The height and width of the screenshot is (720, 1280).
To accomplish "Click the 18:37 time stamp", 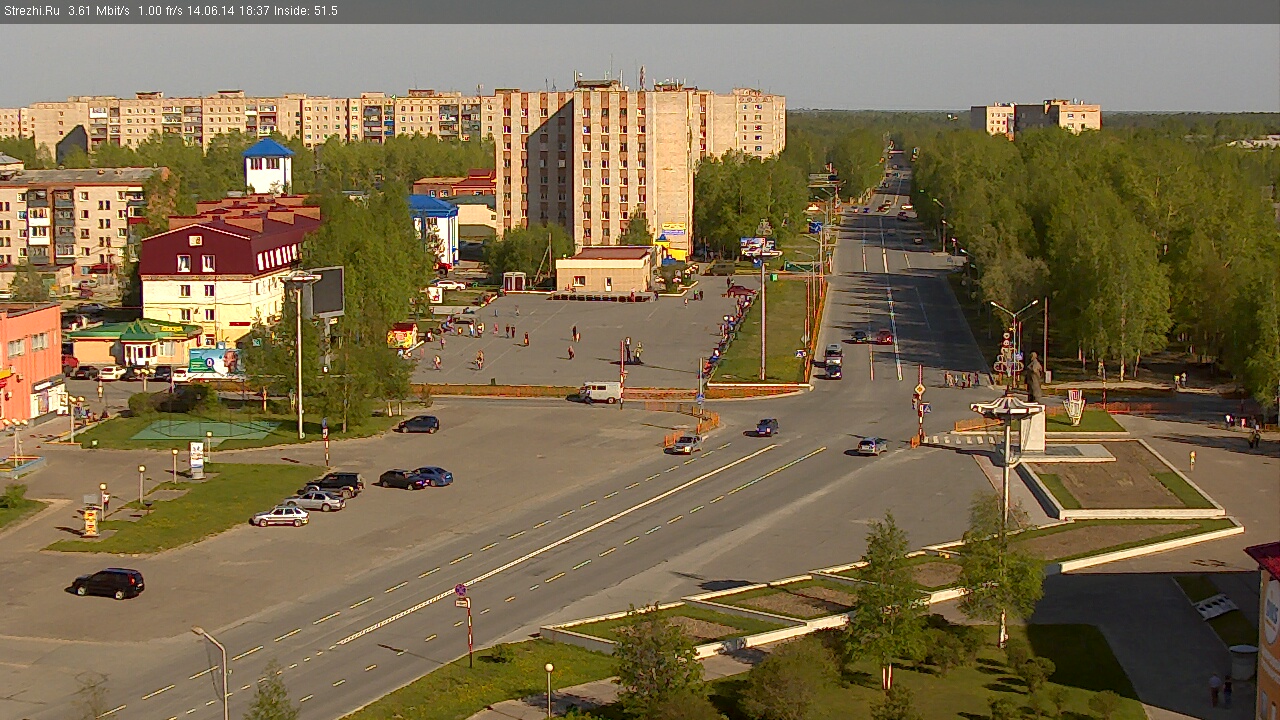I will point(253,11).
